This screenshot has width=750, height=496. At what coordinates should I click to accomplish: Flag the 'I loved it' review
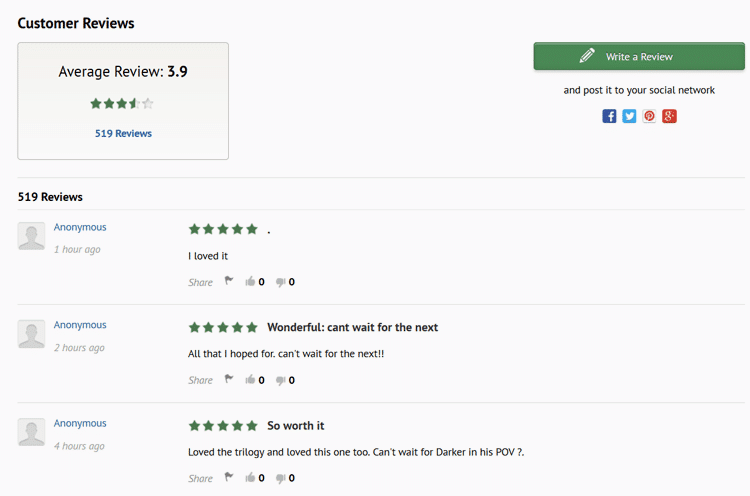click(229, 281)
